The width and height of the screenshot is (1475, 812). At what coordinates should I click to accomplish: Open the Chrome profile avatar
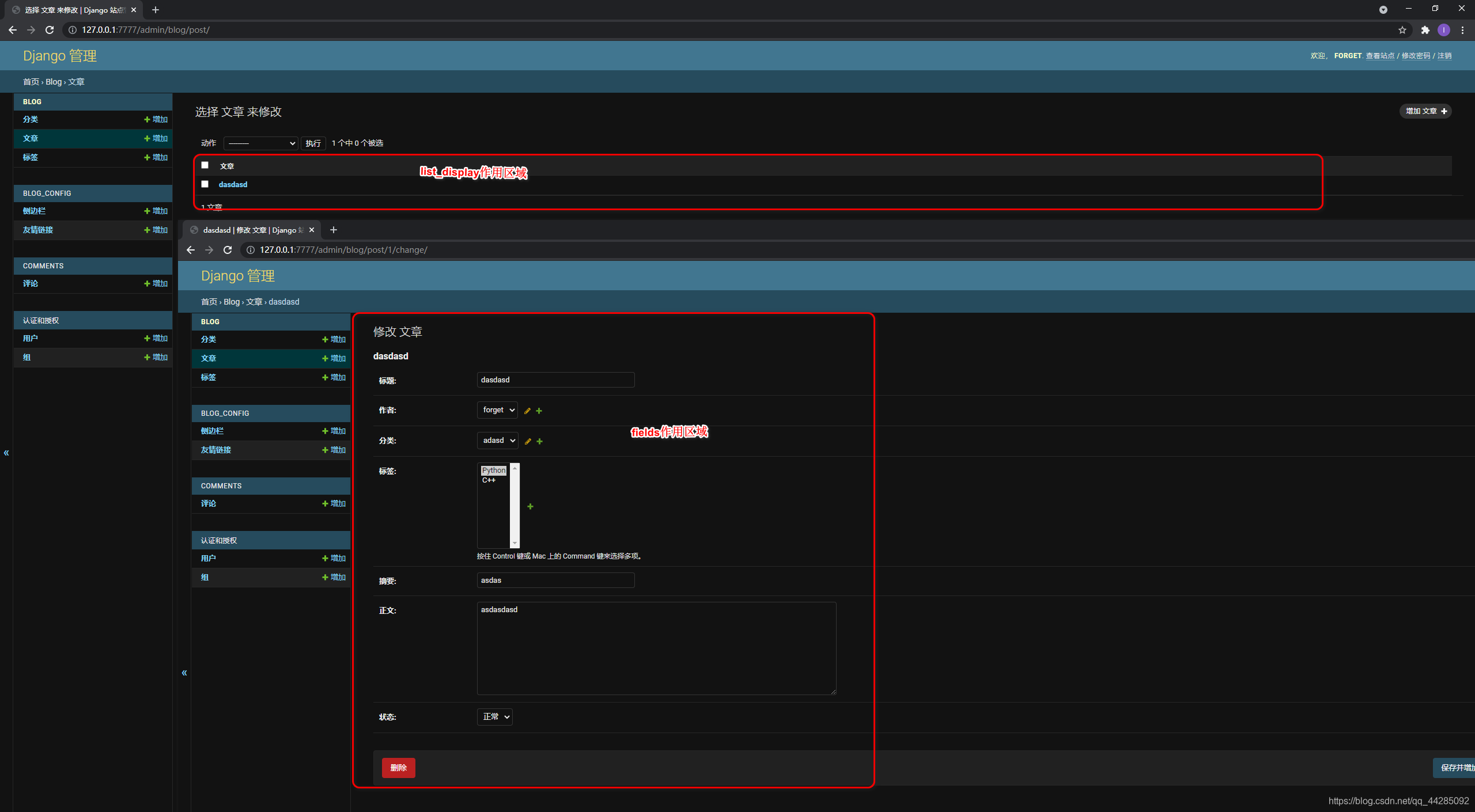coord(1443,30)
